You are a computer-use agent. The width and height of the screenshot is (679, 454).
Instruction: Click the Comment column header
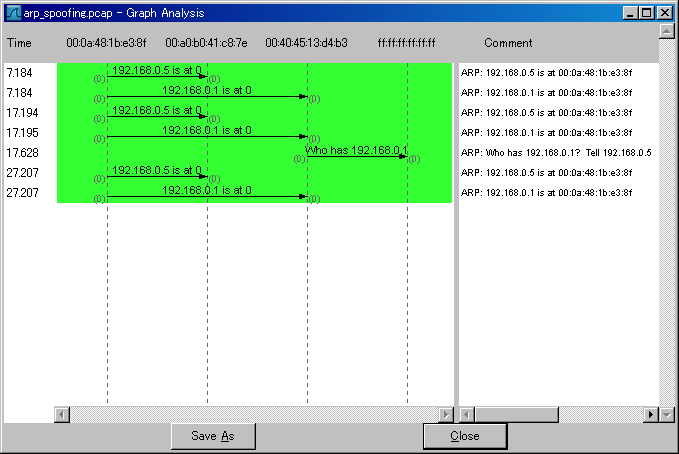click(x=508, y=44)
